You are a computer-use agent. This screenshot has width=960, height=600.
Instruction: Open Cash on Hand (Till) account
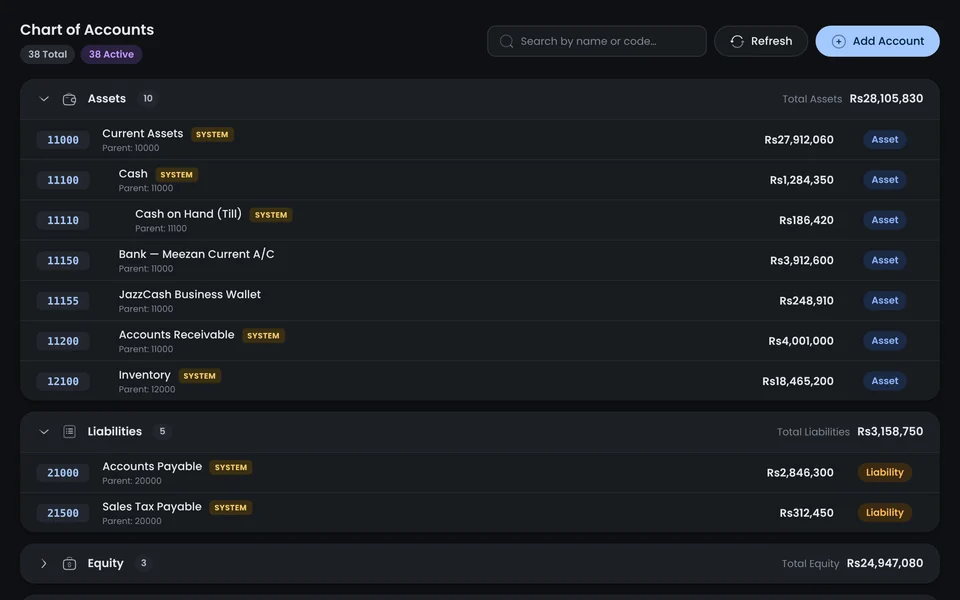(x=480, y=220)
